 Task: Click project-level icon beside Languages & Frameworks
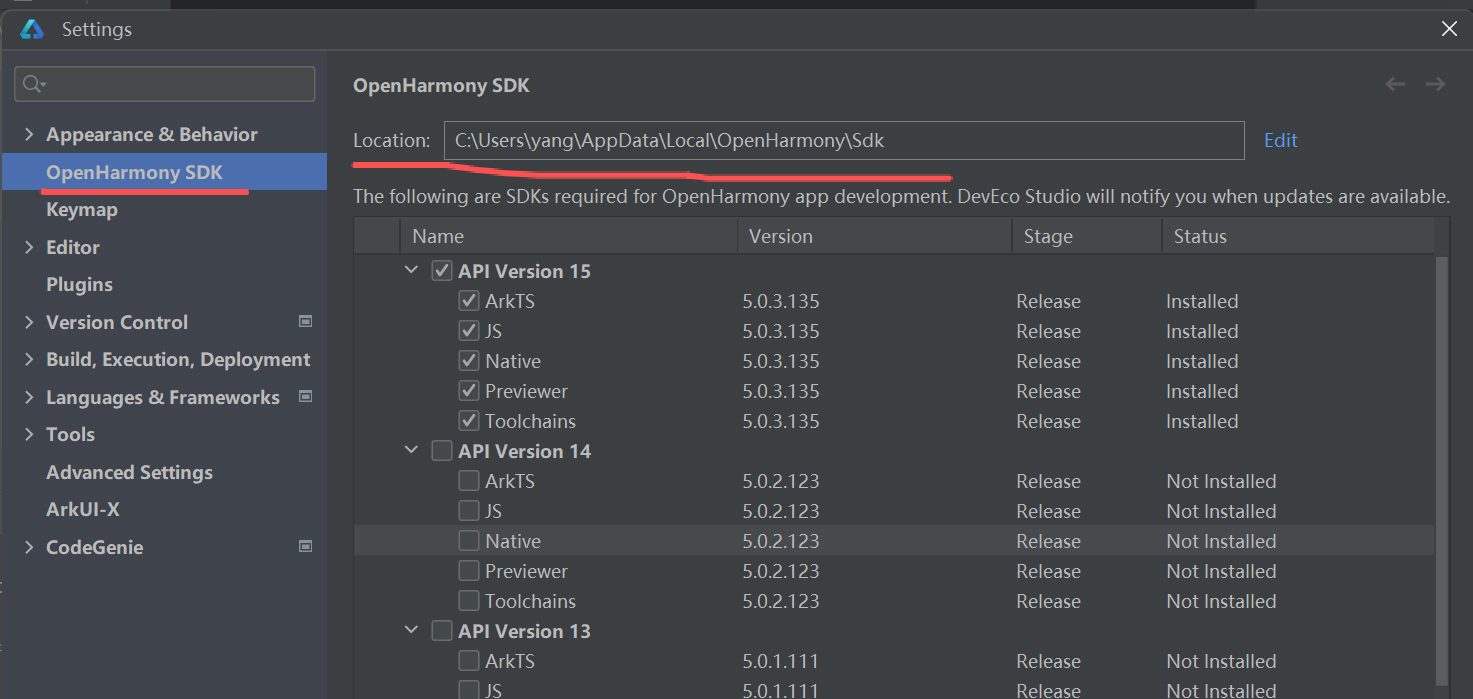pyautogui.click(x=306, y=397)
